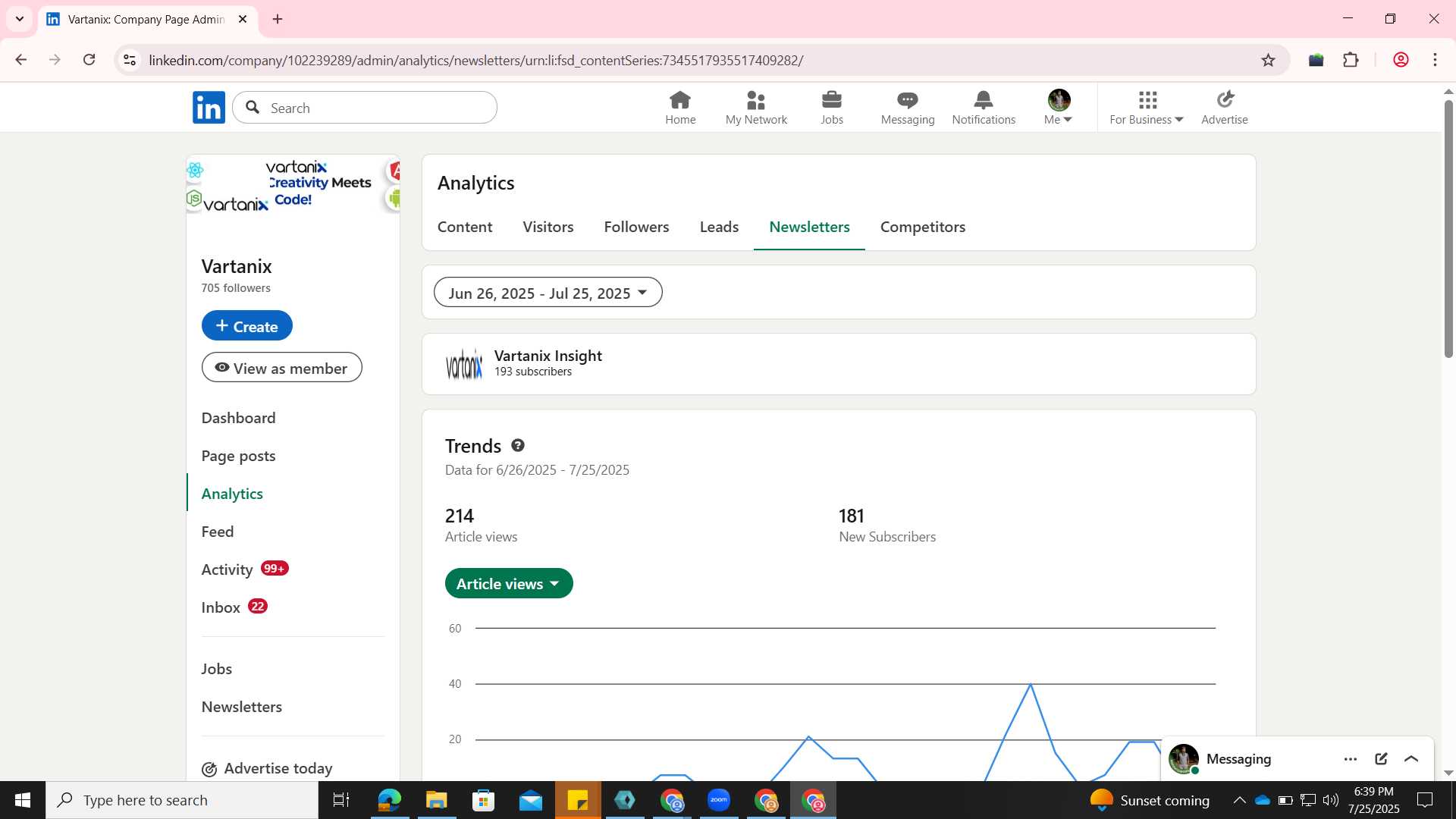Click Advertise today in sidebar

pyautogui.click(x=267, y=769)
